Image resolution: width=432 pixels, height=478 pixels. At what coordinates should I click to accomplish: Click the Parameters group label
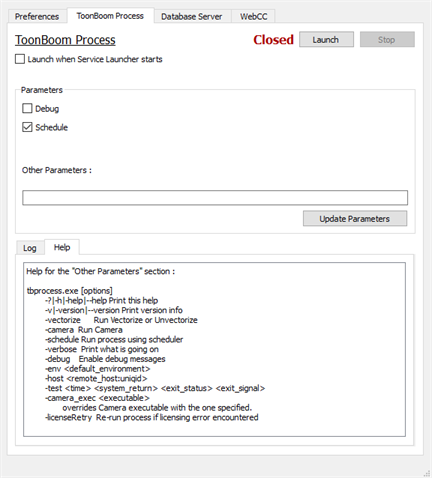(x=42, y=90)
